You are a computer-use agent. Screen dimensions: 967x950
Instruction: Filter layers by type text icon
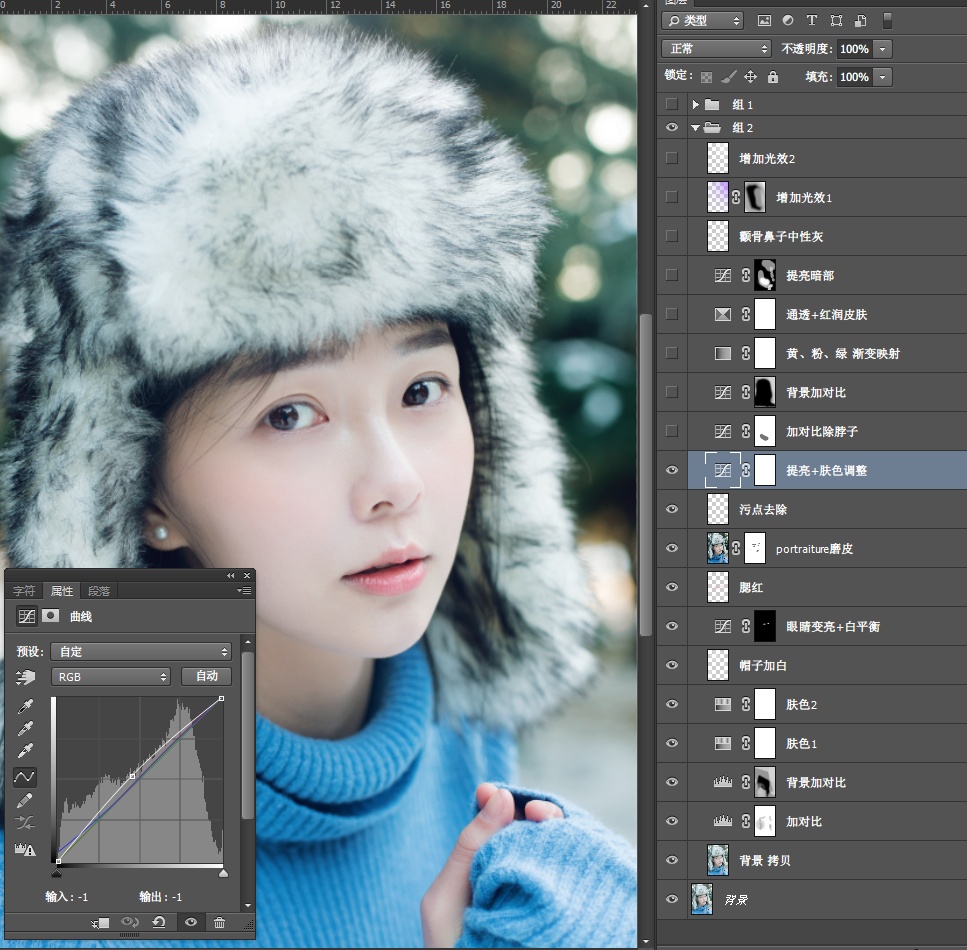(x=812, y=20)
